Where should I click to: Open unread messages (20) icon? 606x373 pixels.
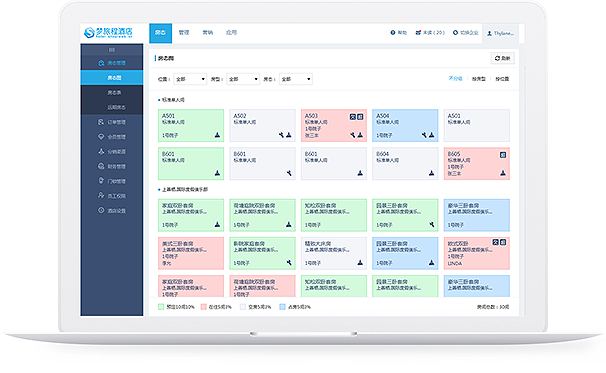click(418, 33)
